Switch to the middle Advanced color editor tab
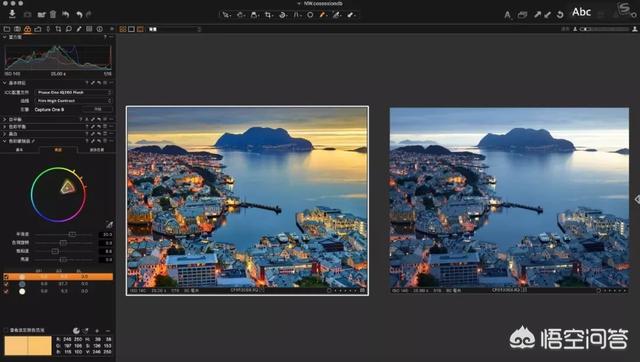This screenshot has width=640, height=362. (58, 150)
